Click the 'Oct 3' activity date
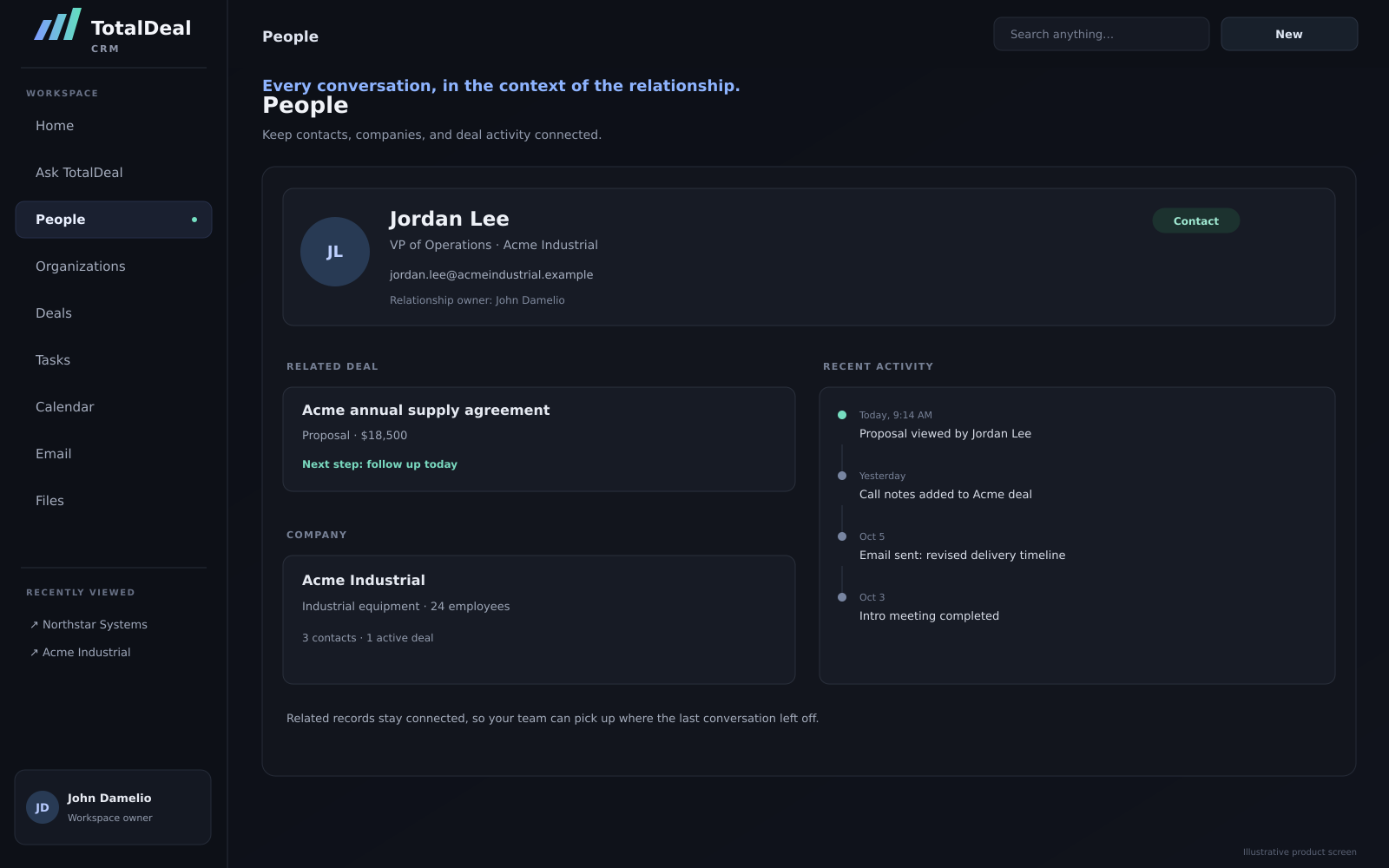Viewport: 1389px width, 868px height. pos(872,597)
